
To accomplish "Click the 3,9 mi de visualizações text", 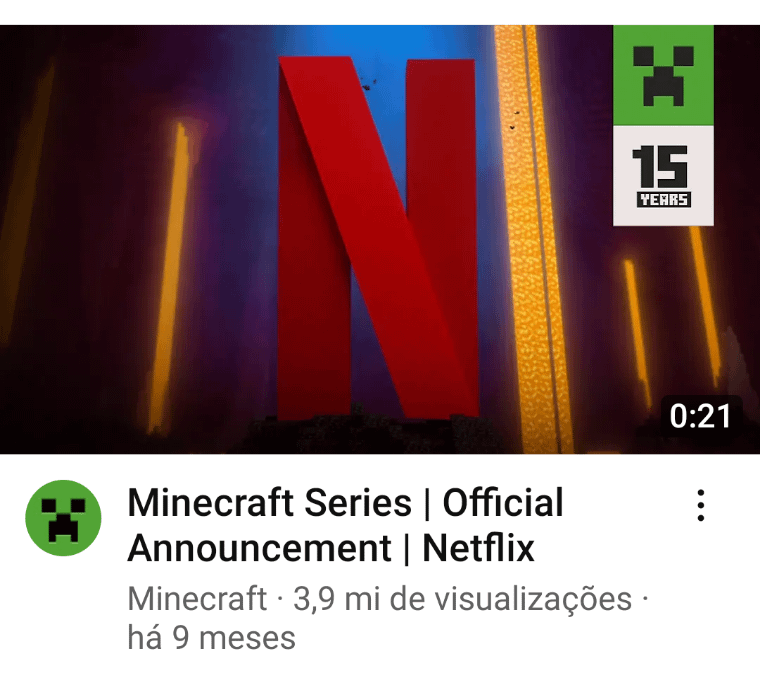I will 462,599.
